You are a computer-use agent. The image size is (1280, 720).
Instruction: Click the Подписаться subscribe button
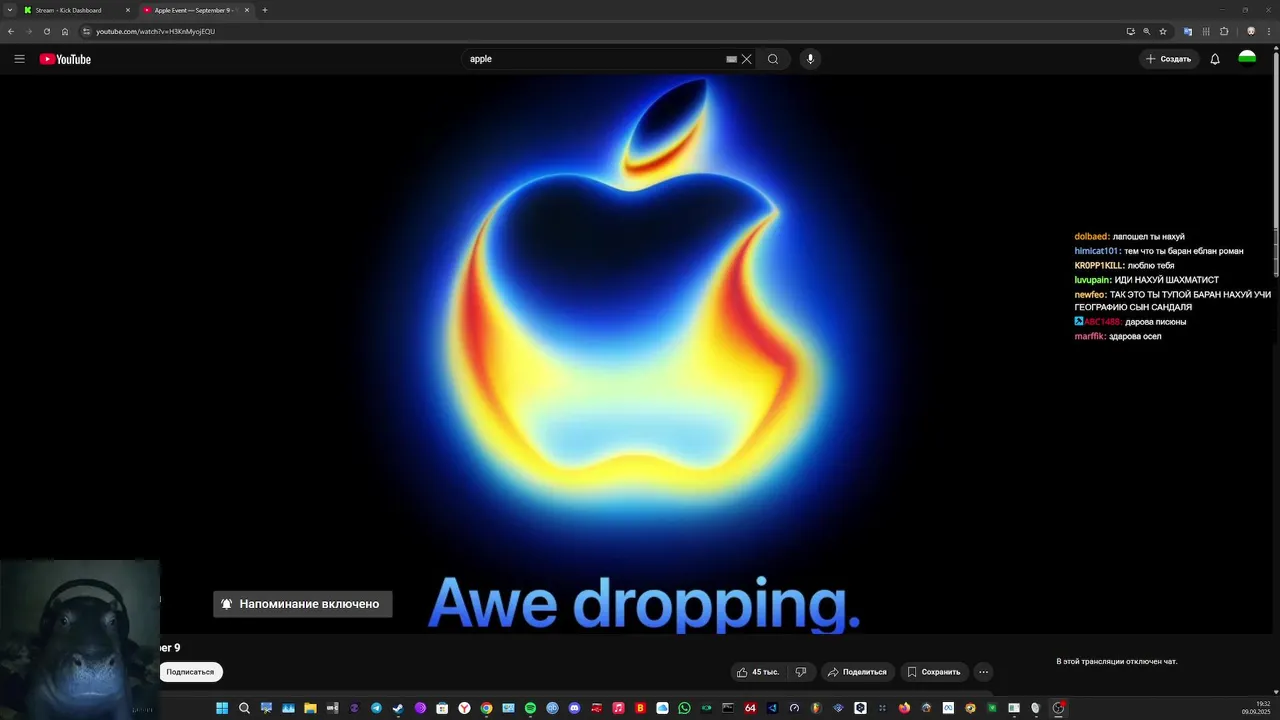pyautogui.click(x=190, y=672)
